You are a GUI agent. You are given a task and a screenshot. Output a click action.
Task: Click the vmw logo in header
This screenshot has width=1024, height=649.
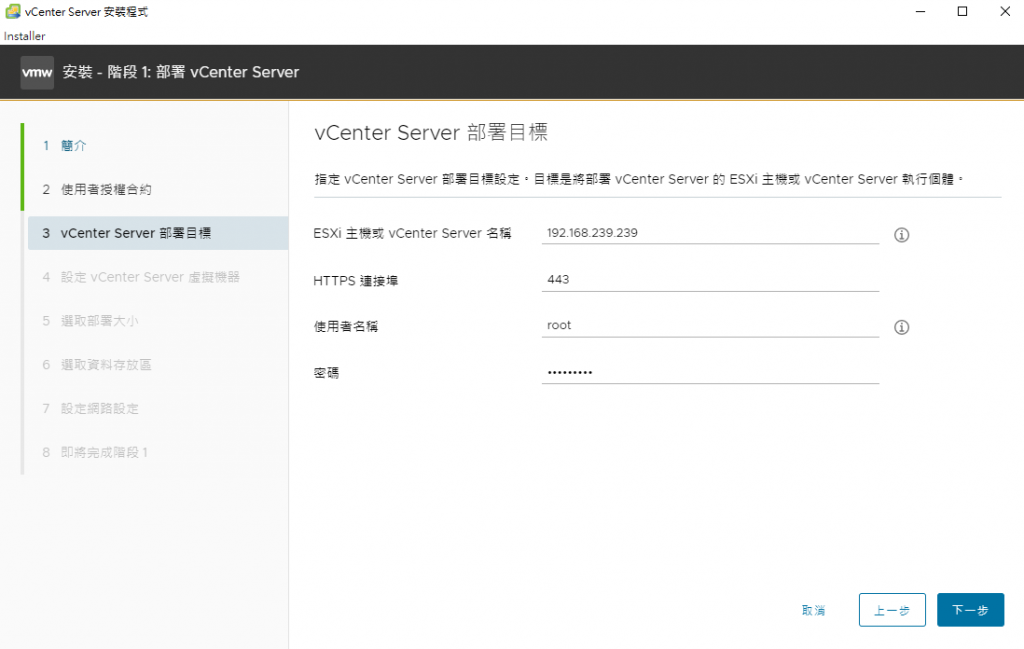pos(37,72)
